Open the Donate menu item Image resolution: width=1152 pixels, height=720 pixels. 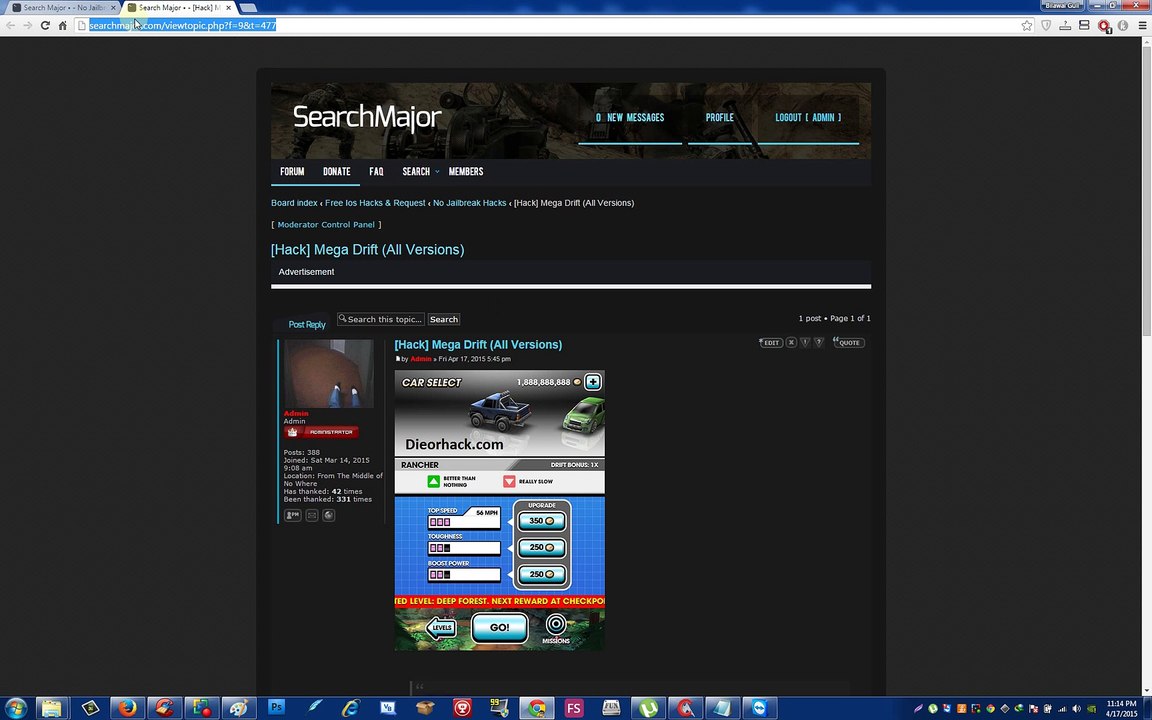(336, 172)
